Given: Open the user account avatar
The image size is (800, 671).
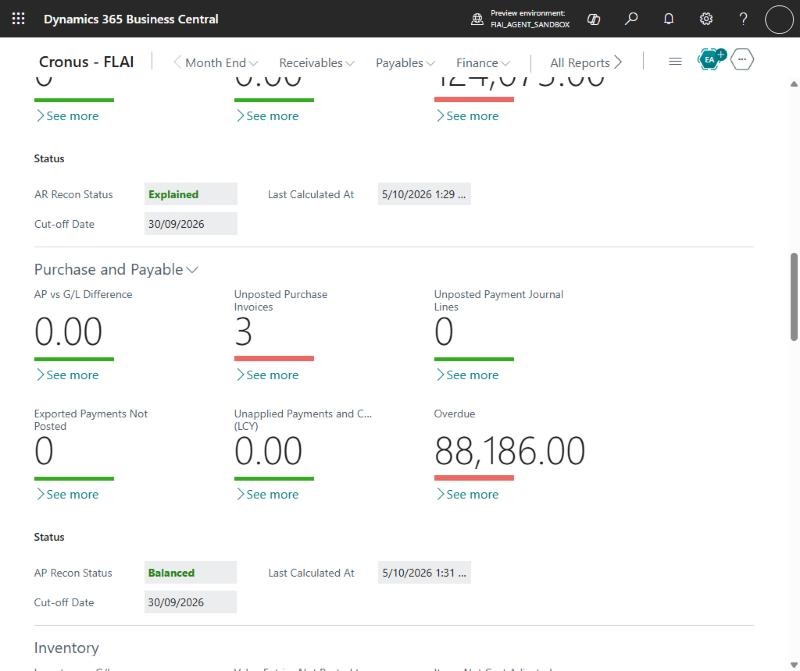Looking at the screenshot, I should (x=779, y=19).
